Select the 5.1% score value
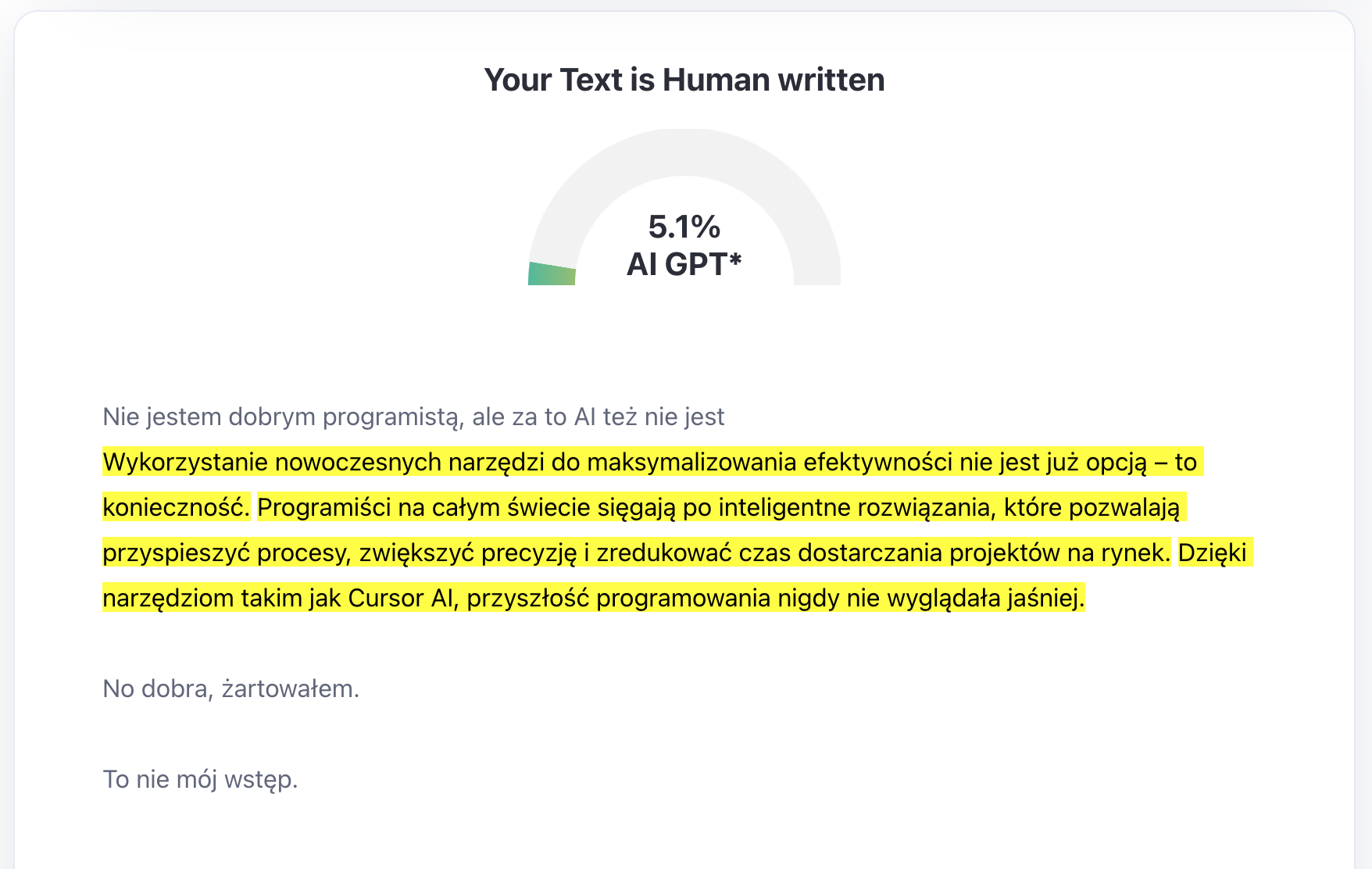 (x=684, y=227)
